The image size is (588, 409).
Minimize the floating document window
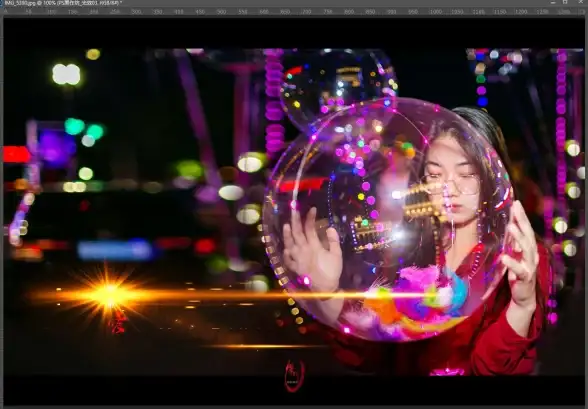click(553, 2)
